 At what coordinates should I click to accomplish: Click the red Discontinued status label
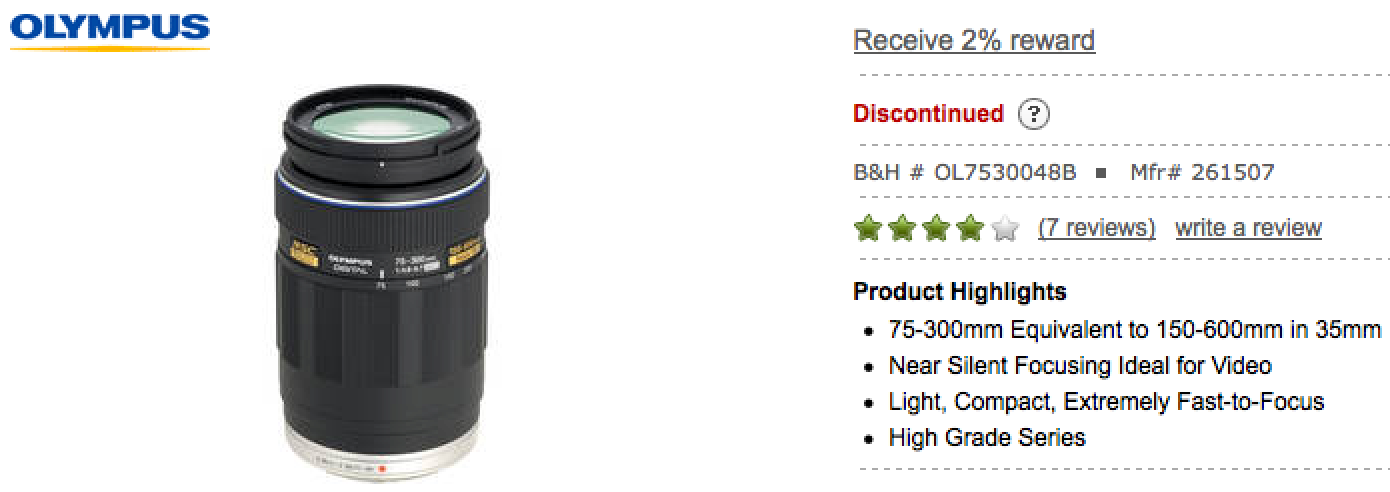(x=928, y=114)
